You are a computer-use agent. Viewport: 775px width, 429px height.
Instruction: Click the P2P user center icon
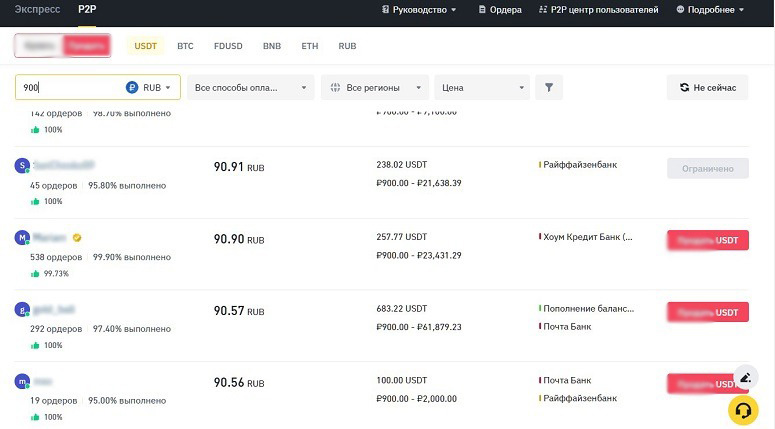pos(543,9)
